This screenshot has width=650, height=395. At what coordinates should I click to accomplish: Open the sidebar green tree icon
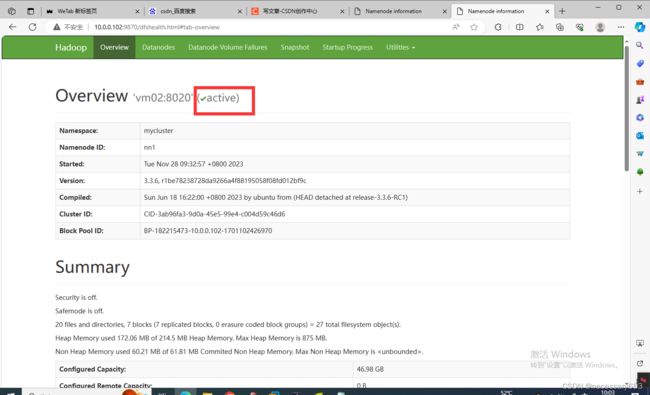[x=640, y=172]
